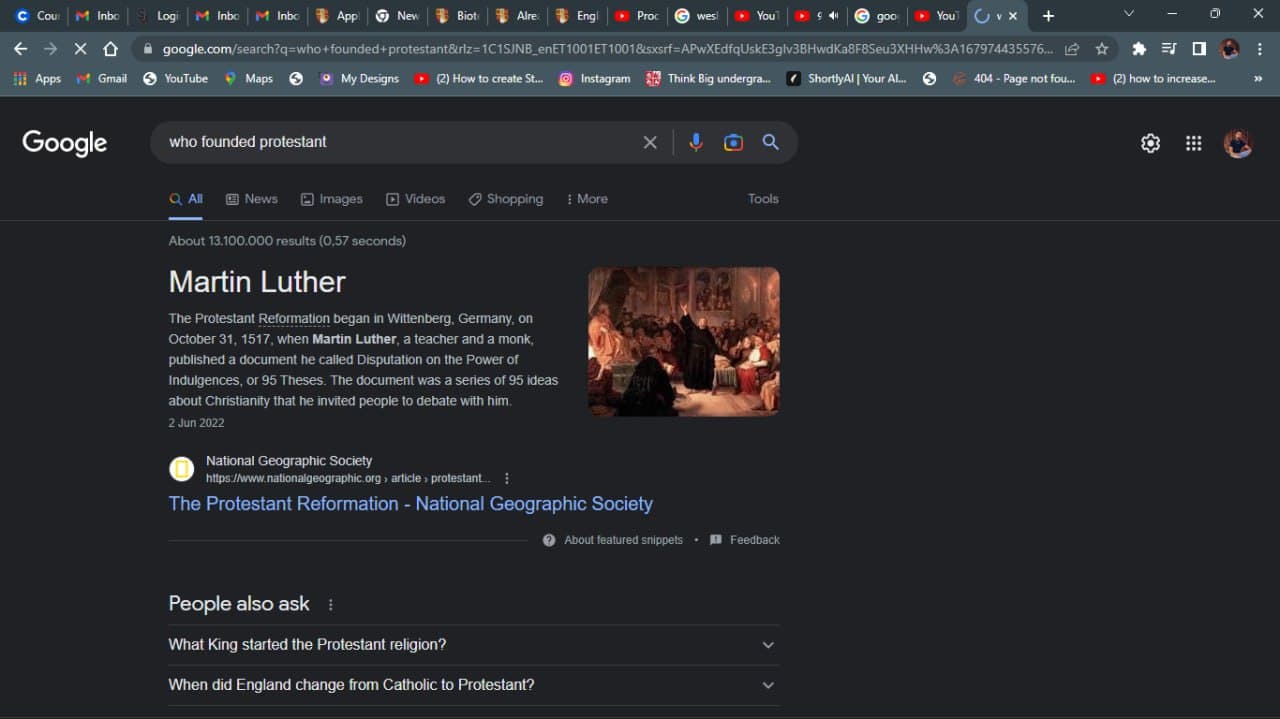
Task: Start a voice search with the microphone
Action: 696,142
